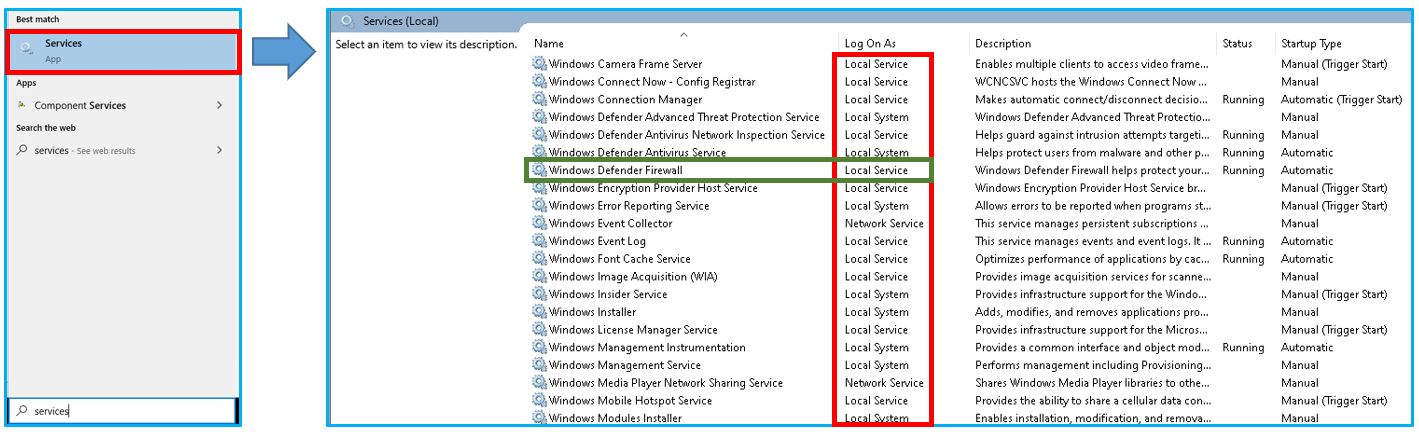Click gear icon for Windows Mobile Hotspot Service

(540, 401)
